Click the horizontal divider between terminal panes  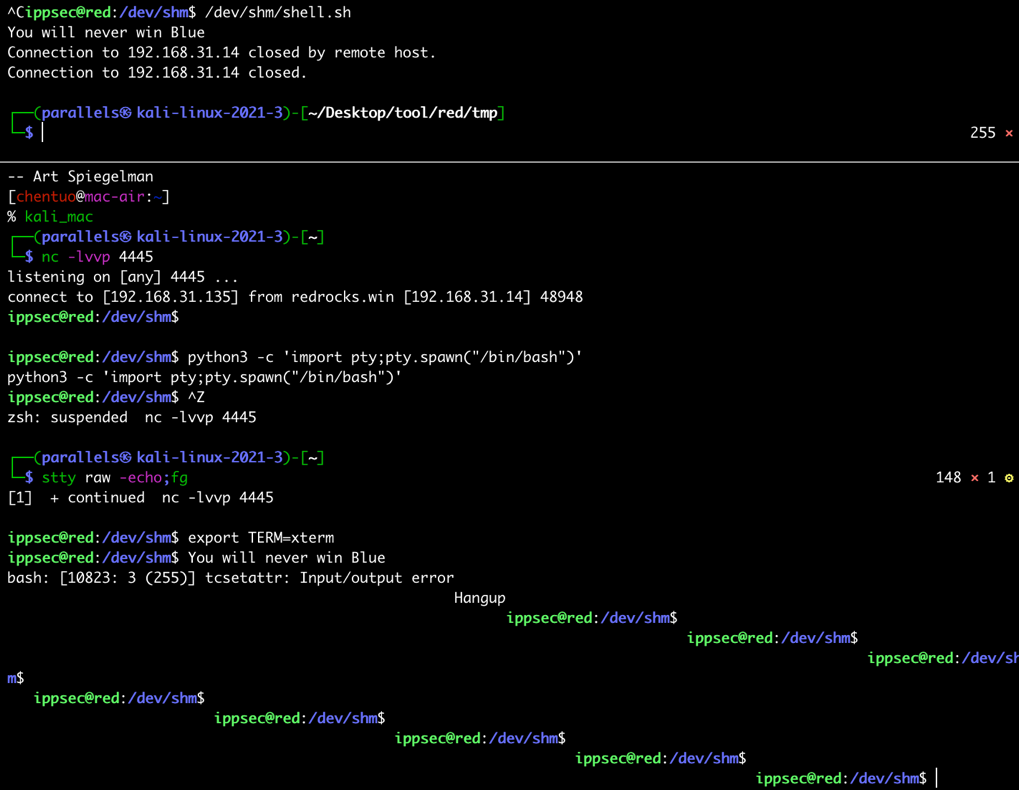coord(509,161)
